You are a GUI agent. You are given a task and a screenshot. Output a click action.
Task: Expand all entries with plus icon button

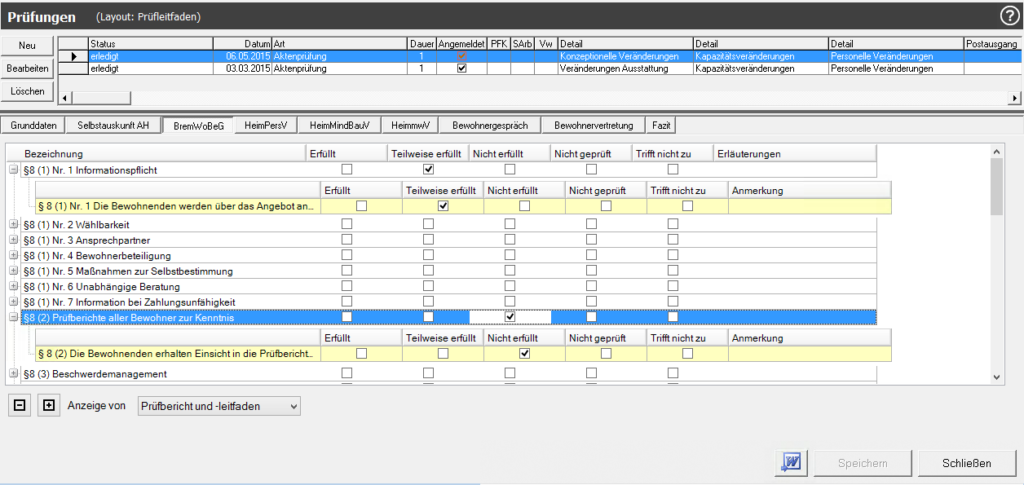(x=49, y=406)
